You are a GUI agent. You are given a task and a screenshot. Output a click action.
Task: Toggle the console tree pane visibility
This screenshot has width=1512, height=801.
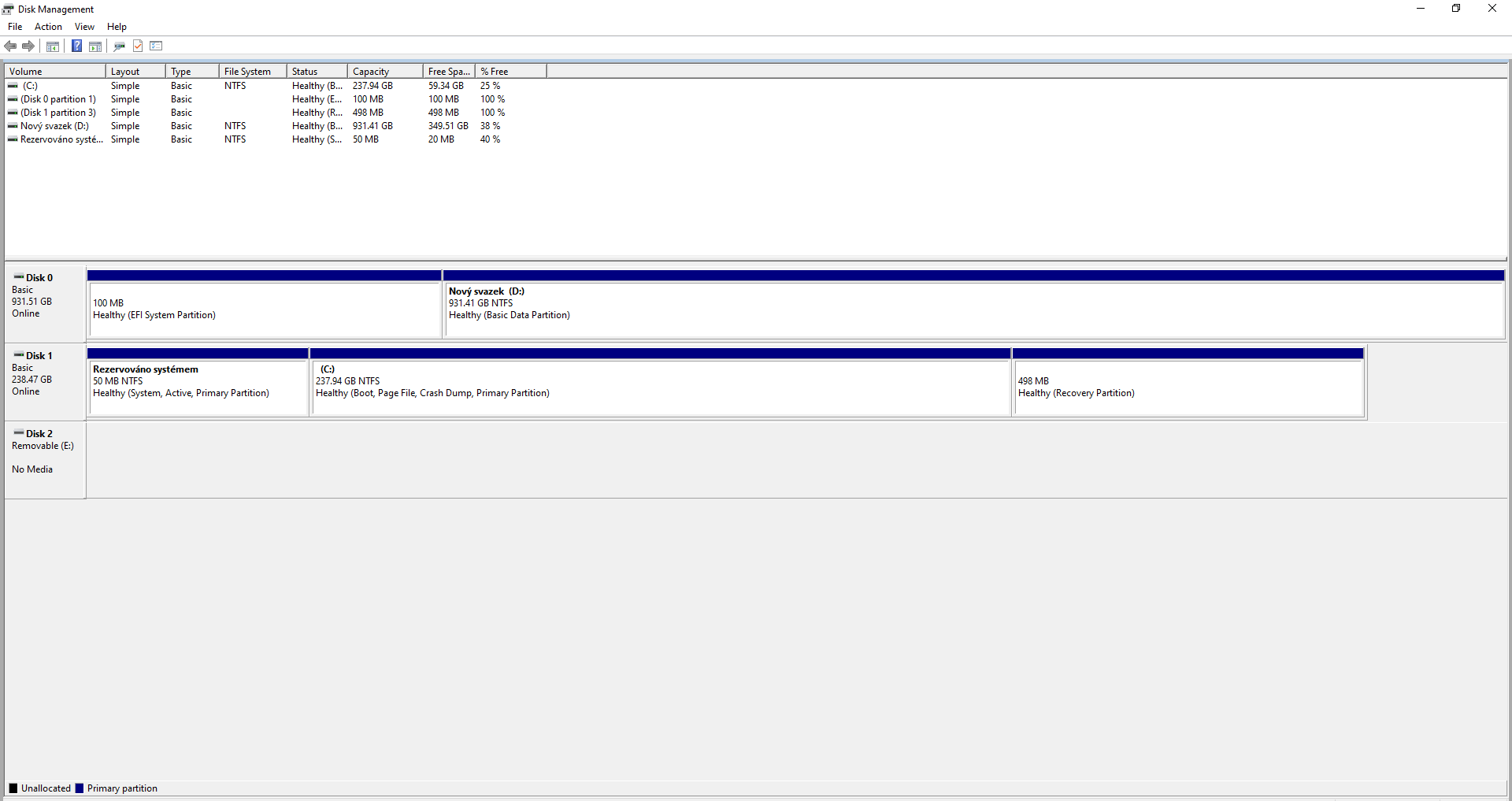point(51,46)
